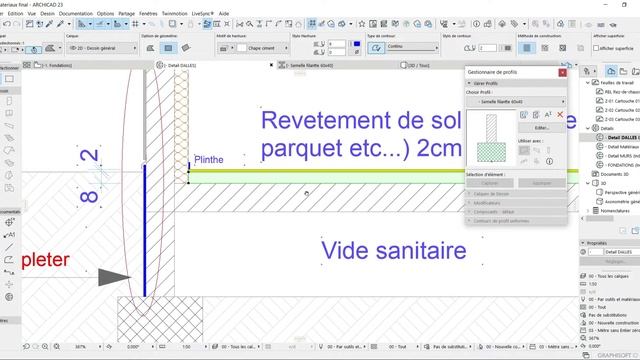Click the blue hatch pen color swatch
This screenshot has width=640, height=360.
coord(357,44)
